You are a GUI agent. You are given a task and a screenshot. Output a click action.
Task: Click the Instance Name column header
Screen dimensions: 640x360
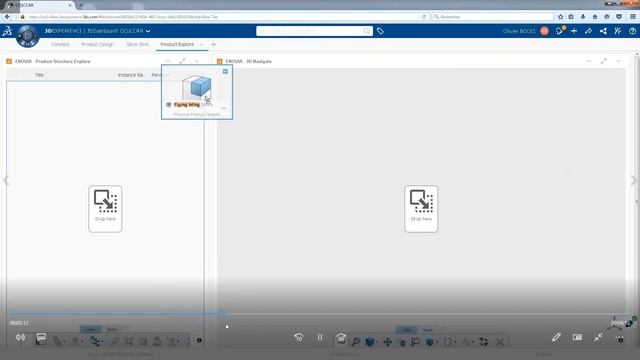click(x=131, y=75)
